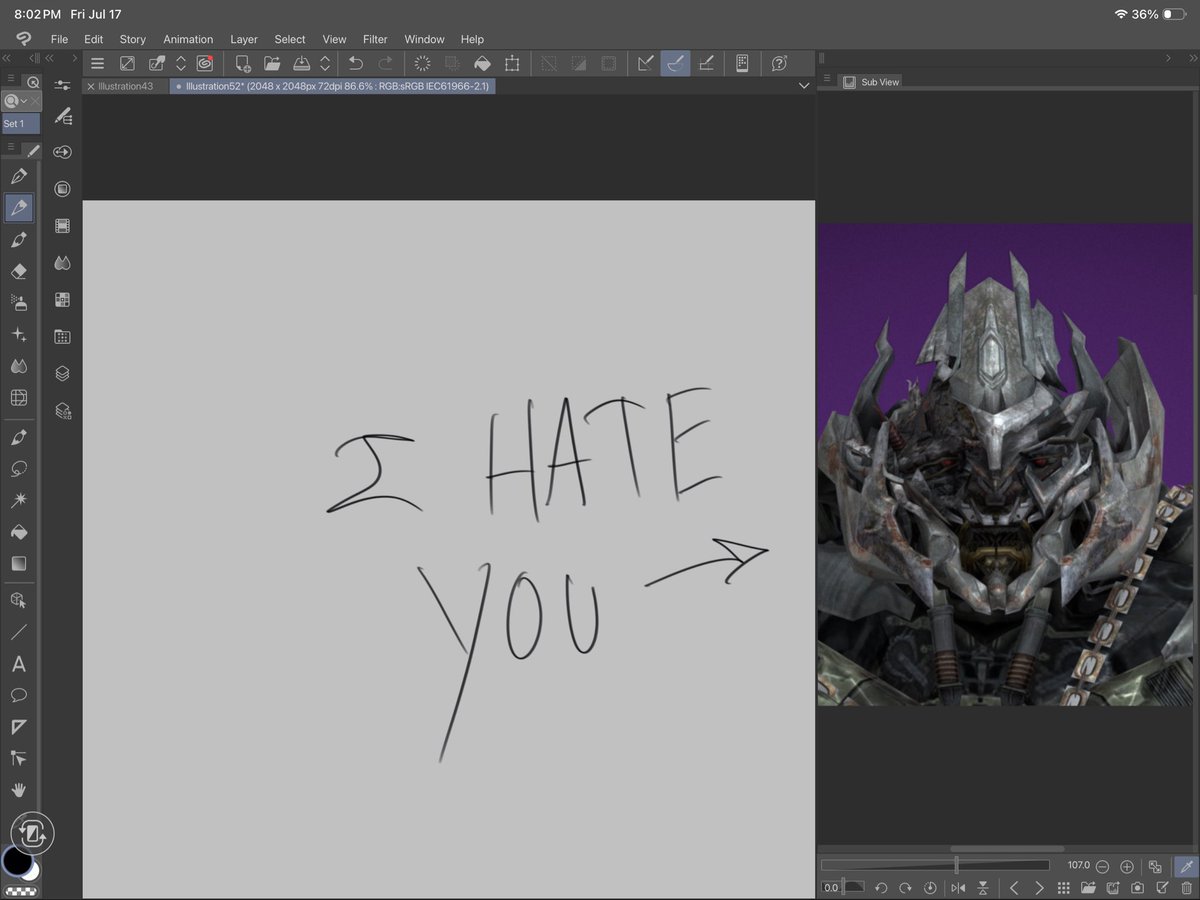Create a new canvas file

243,63
